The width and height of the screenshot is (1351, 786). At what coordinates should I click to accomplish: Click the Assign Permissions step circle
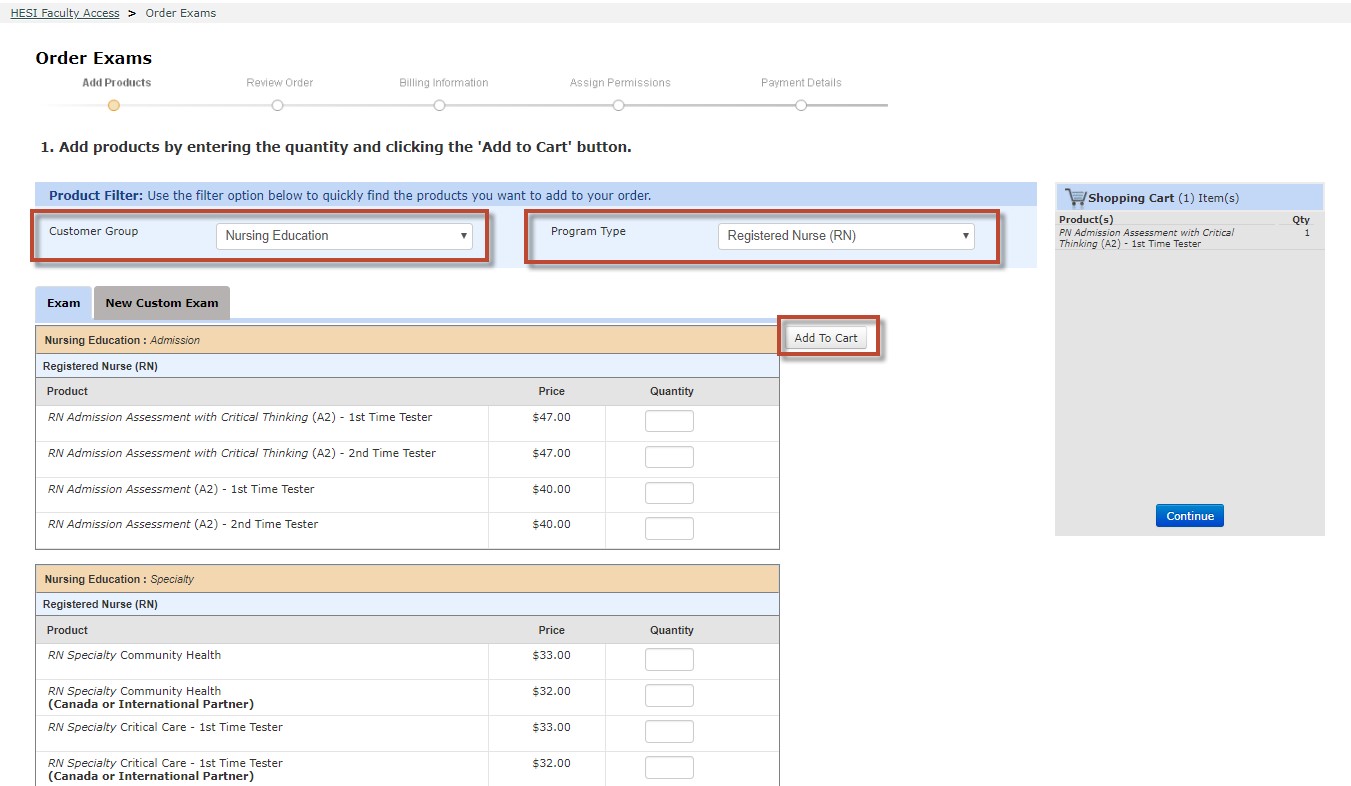(619, 105)
